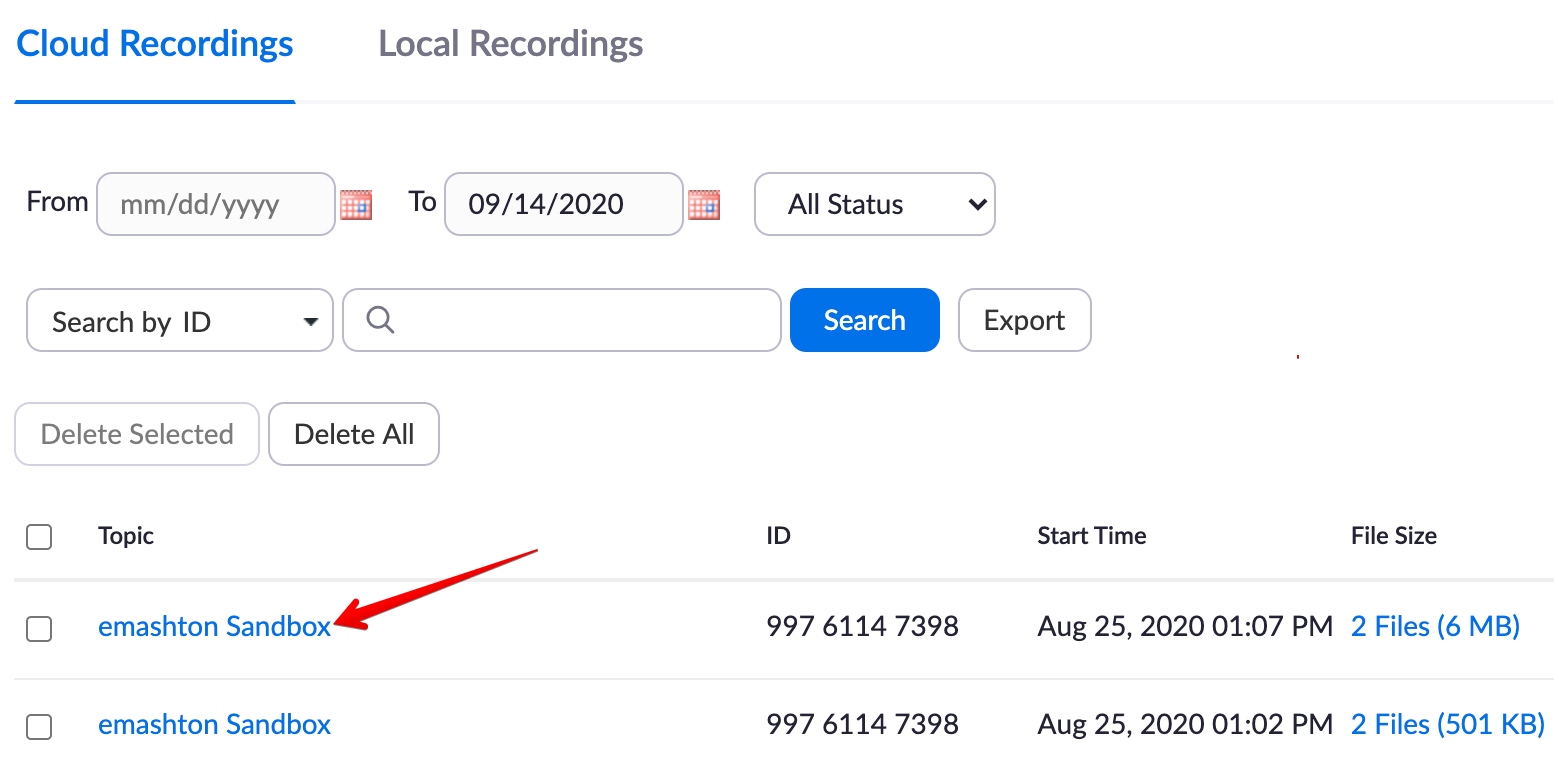1554x776 pixels.
Task: Toggle the select-all checkbox beside Topic
Action: point(39,537)
